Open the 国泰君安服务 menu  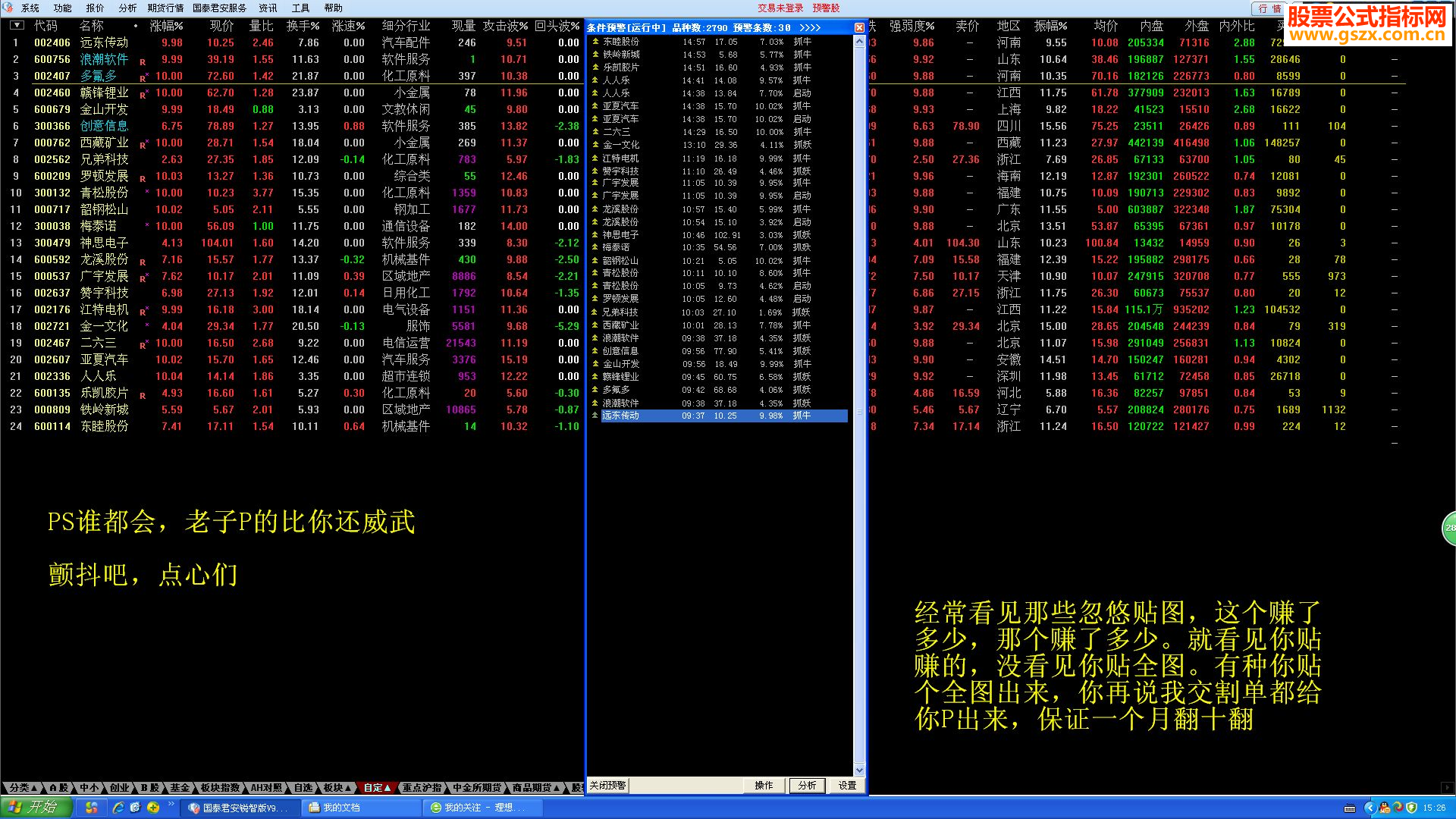coord(220,8)
